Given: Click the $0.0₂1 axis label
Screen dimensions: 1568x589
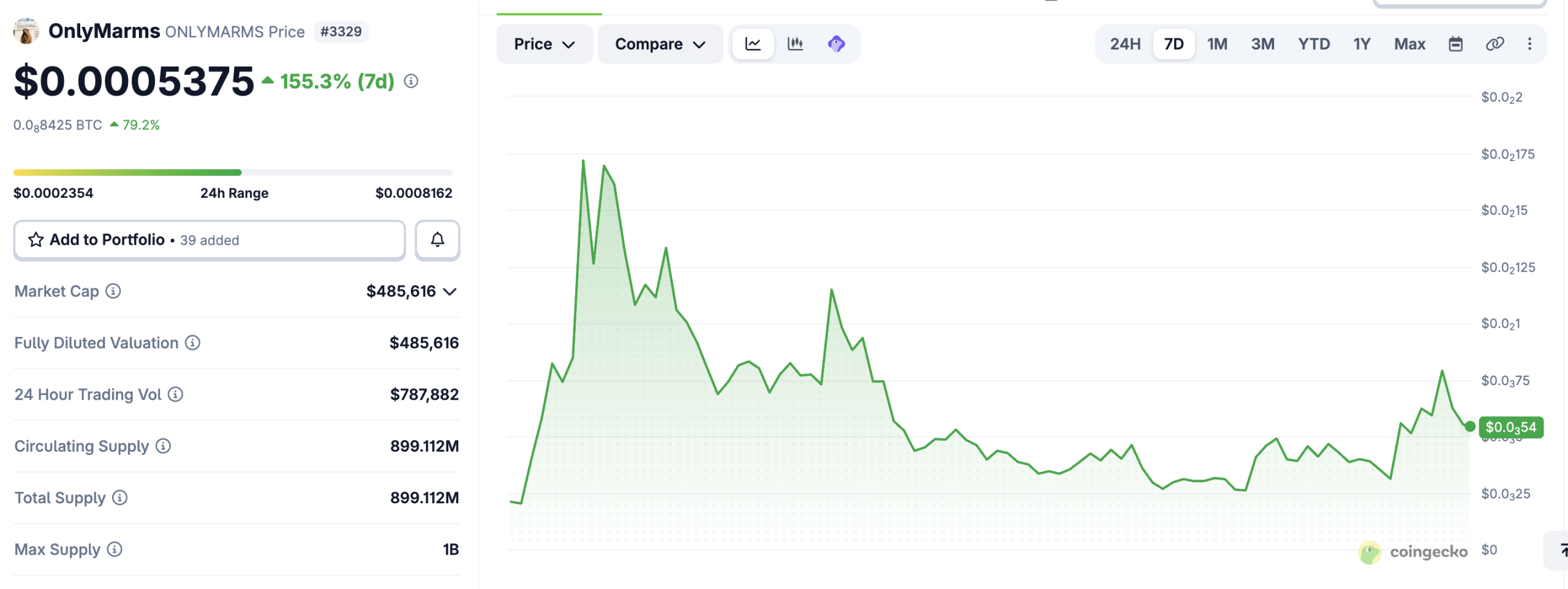Looking at the screenshot, I should click(1501, 324).
